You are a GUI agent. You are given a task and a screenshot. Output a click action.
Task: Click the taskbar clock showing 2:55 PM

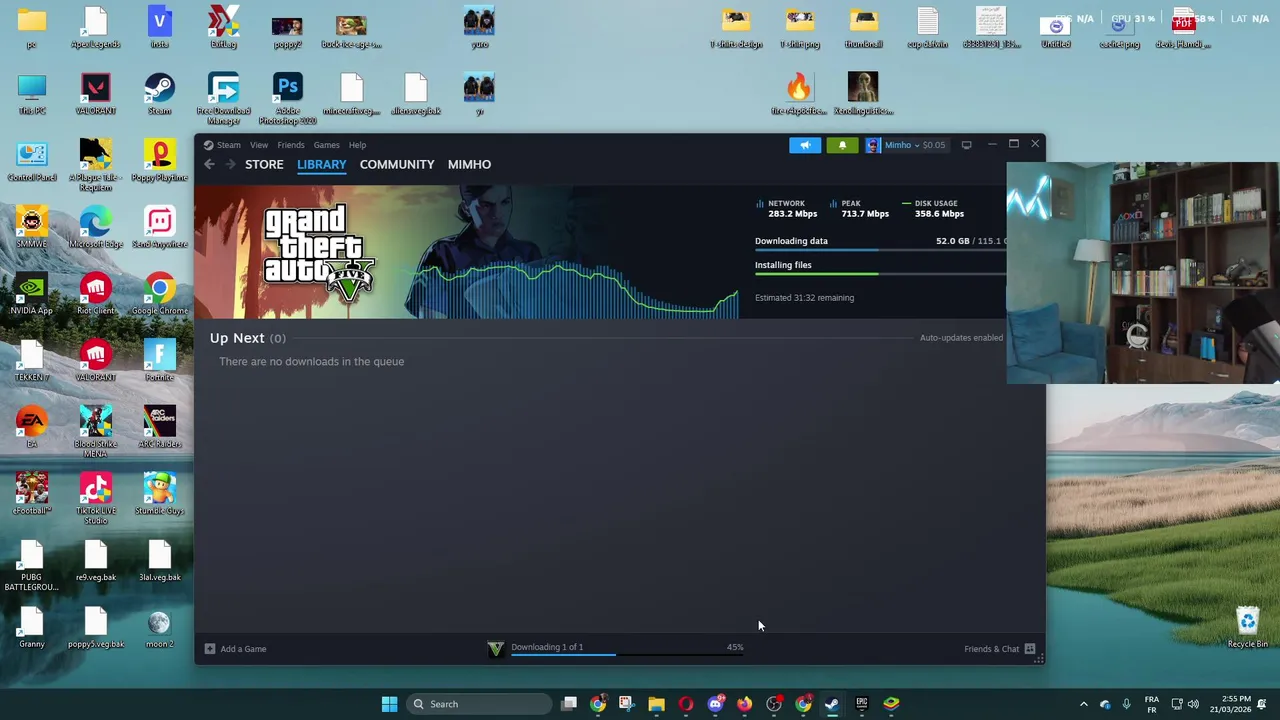[x=1230, y=704]
